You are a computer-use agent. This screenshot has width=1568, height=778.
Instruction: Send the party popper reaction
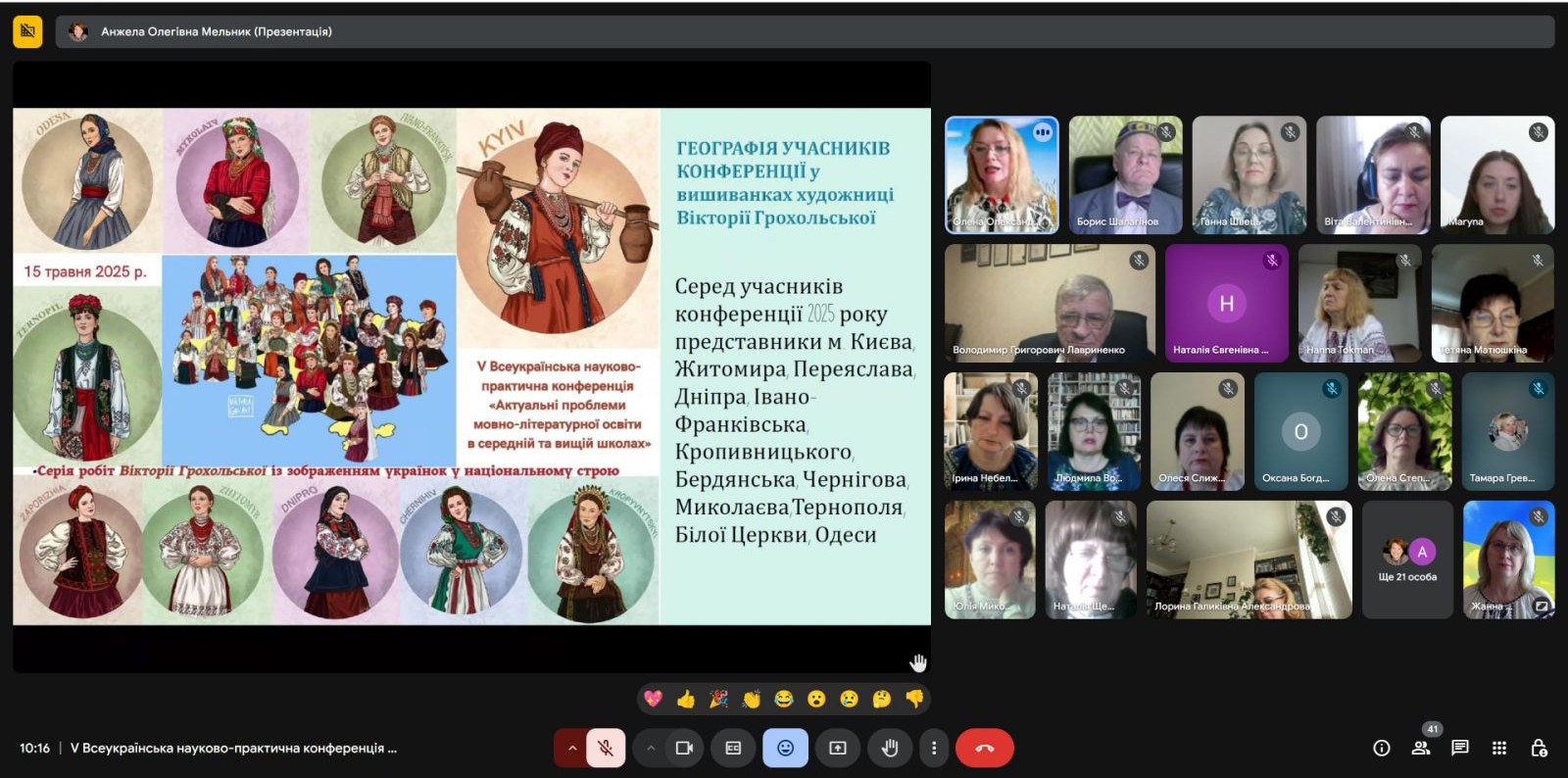(x=718, y=699)
